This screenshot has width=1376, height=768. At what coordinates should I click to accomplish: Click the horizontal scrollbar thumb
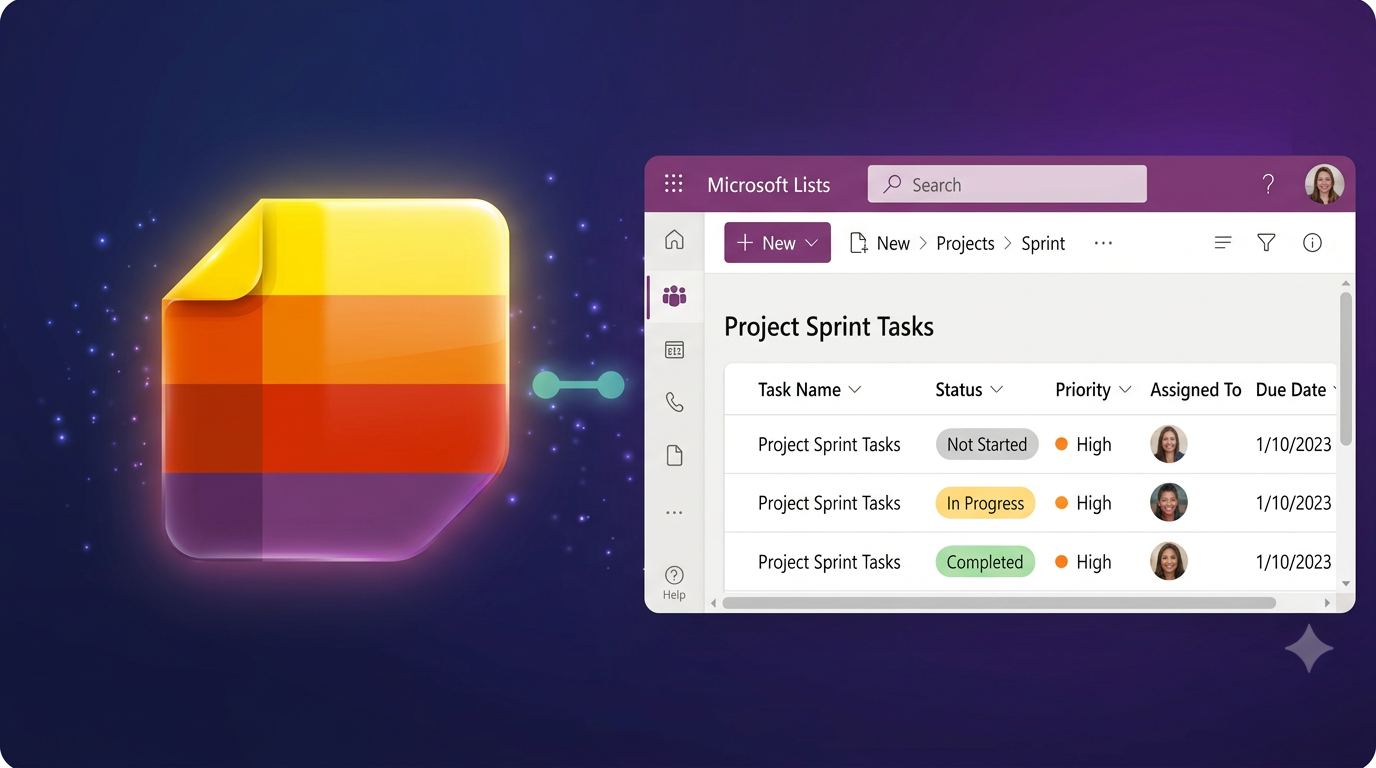tap(999, 603)
